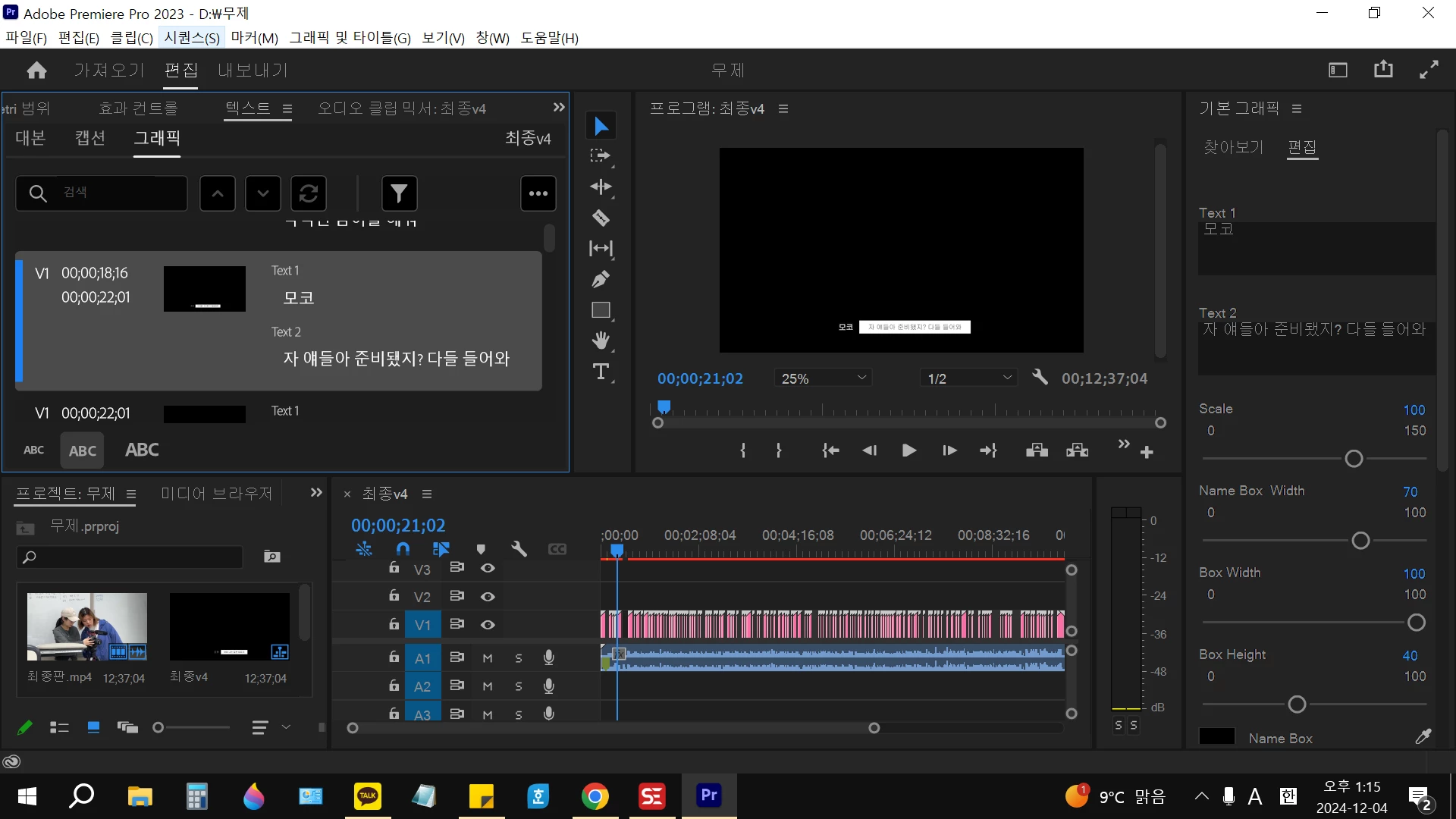
Task: Click the Lift button in Program monitor
Action: click(1037, 450)
